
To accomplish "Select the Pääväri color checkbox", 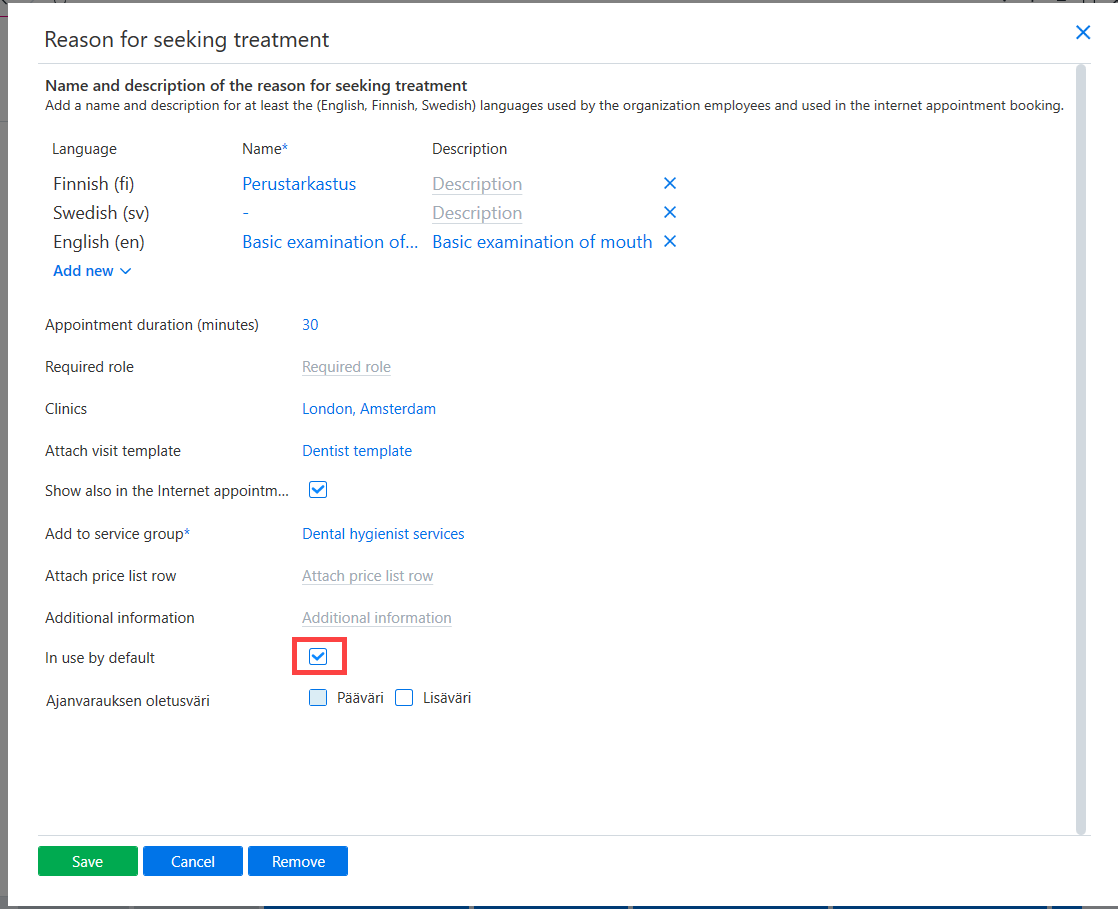I will point(318,697).
